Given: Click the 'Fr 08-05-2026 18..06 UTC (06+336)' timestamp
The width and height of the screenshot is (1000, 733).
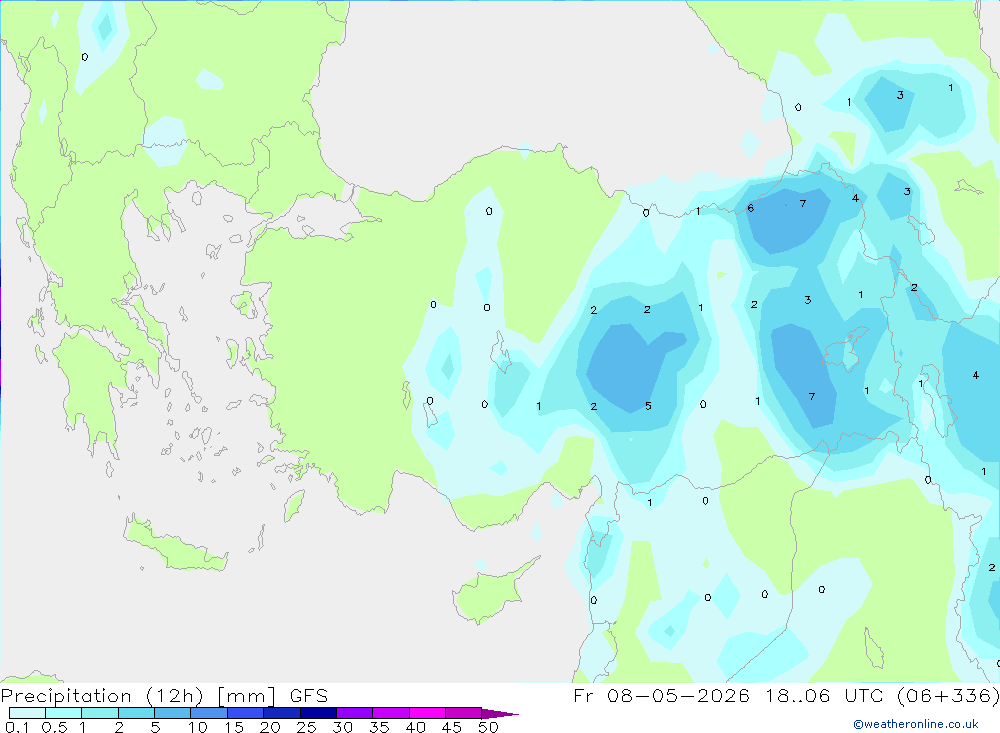Looking at the screenshot, I should click(786, 695).
